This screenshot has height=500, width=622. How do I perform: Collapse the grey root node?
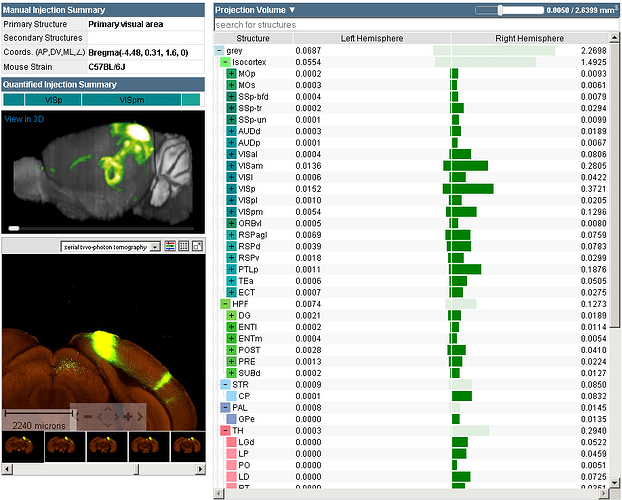(219, 51)
